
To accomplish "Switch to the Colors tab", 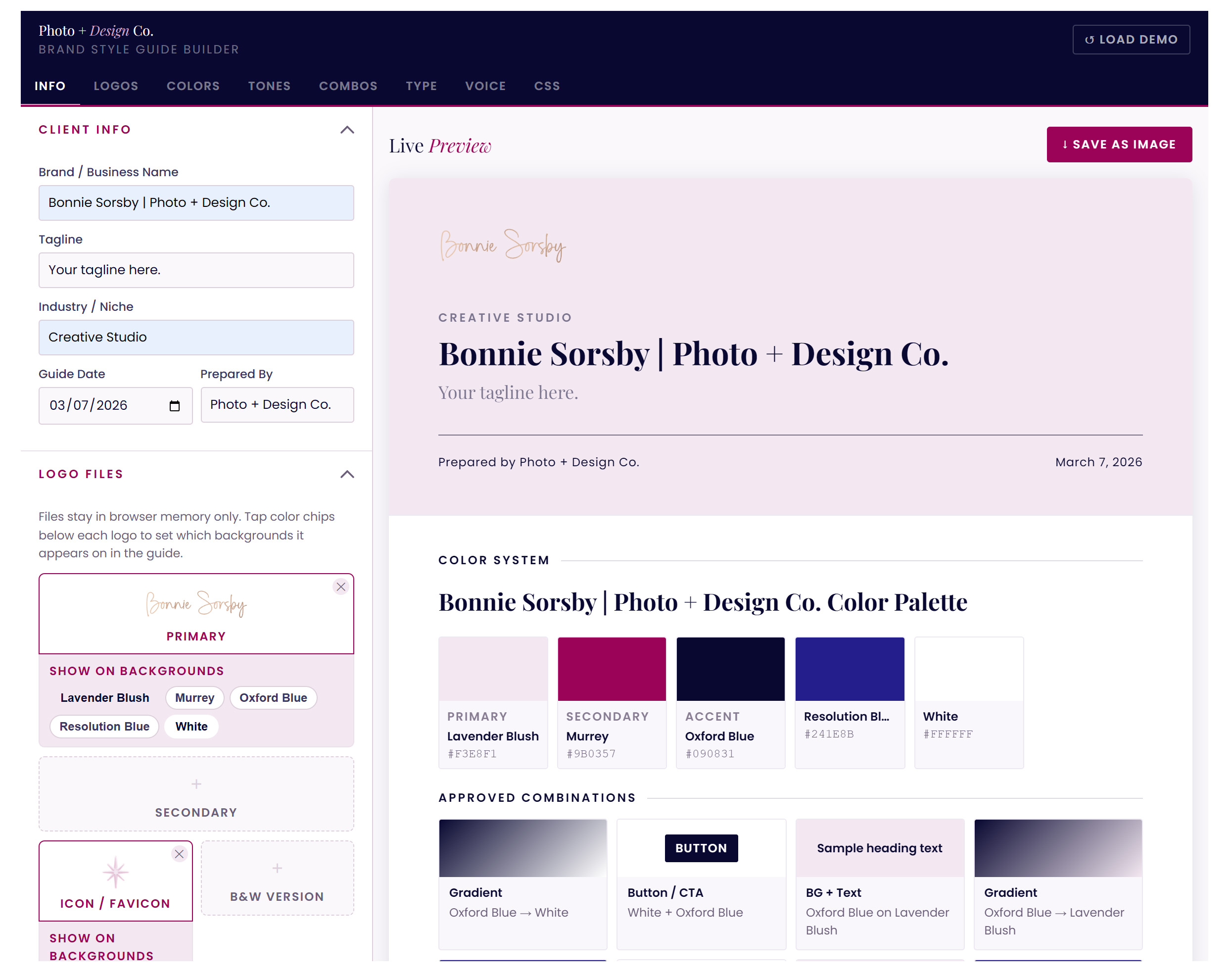I will (193, 86).
